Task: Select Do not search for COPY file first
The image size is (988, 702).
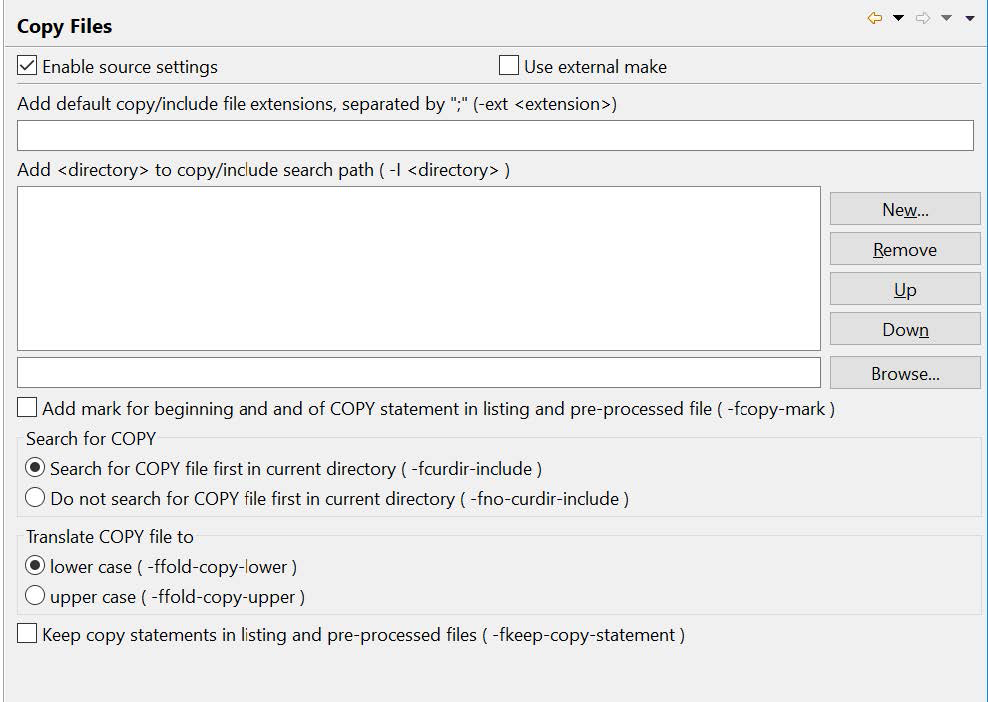Action: pos(35,497)
